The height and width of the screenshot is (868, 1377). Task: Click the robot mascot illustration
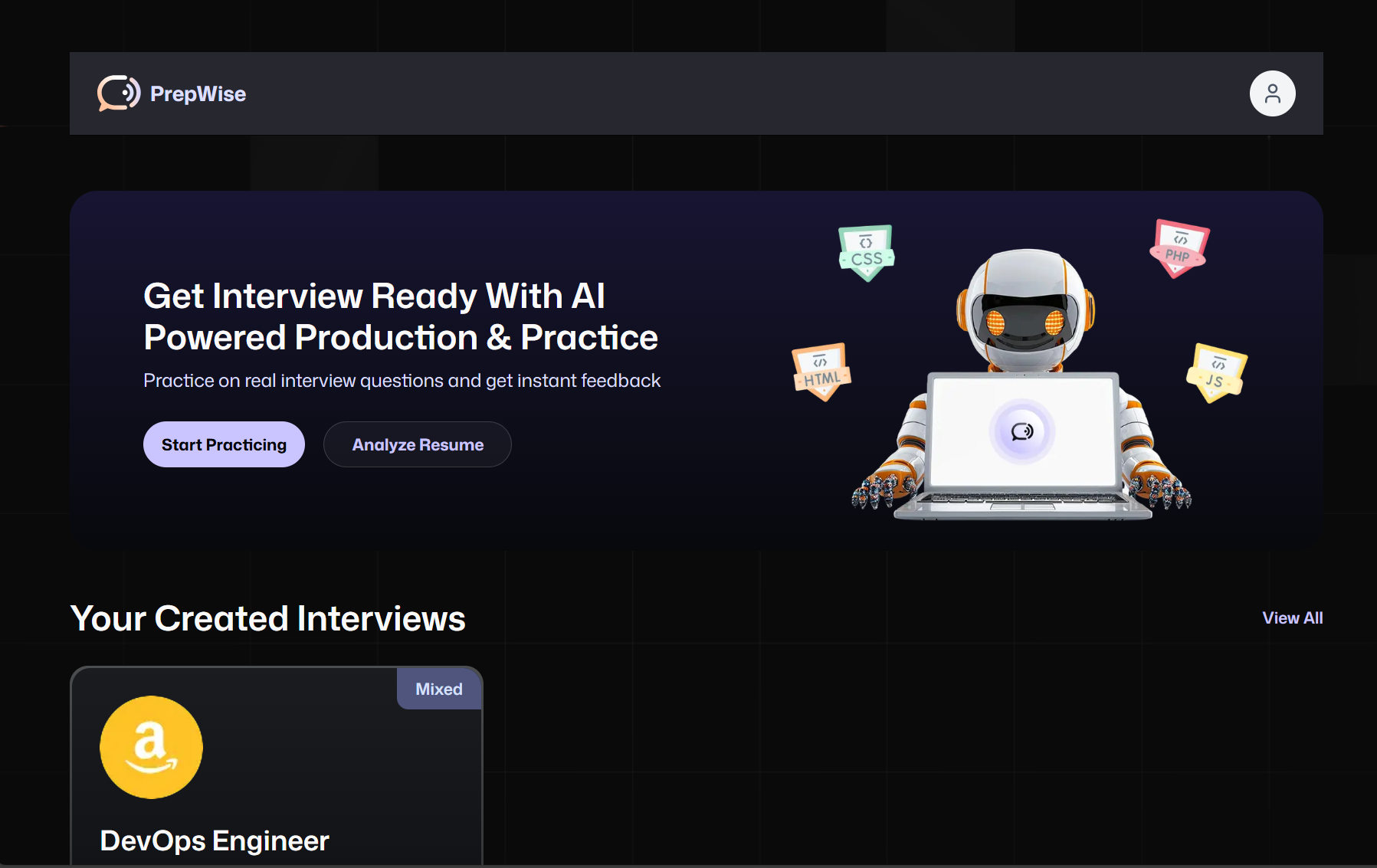pyautogui.click(x=1022, y=322)
